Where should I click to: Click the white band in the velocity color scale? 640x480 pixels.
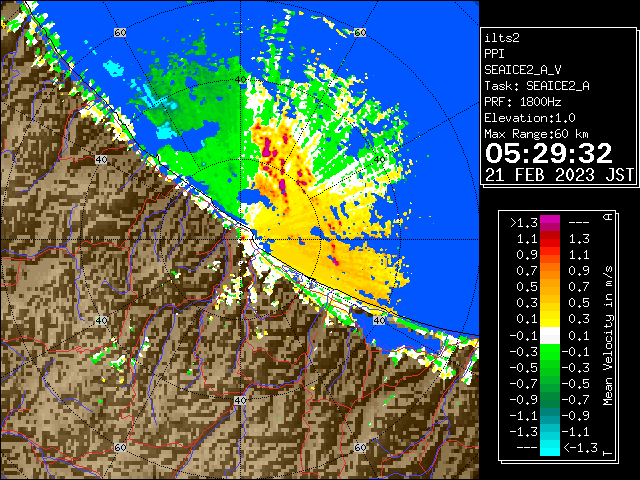click(550, 336)
